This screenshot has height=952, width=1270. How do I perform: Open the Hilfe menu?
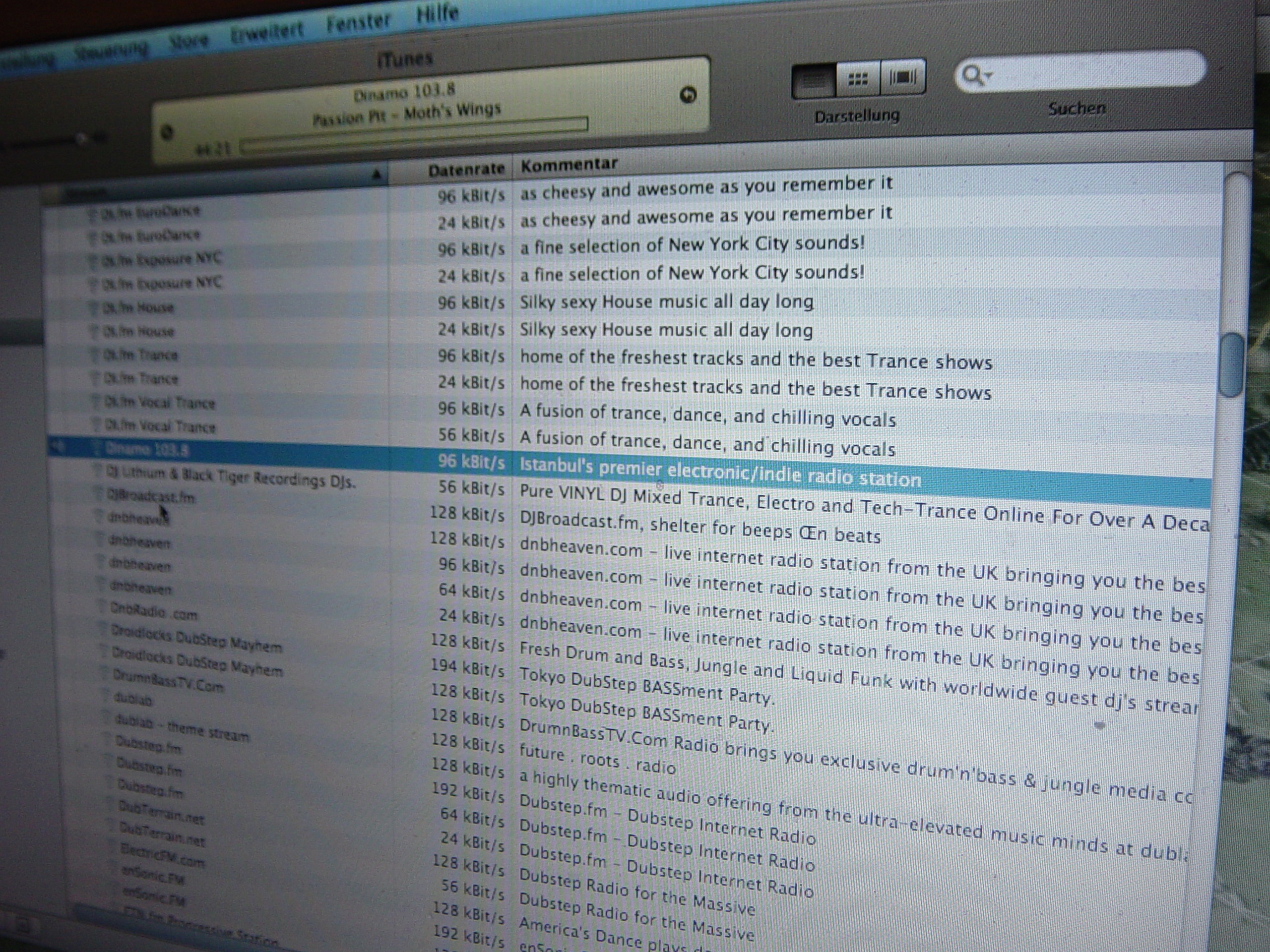click(438, 13)
